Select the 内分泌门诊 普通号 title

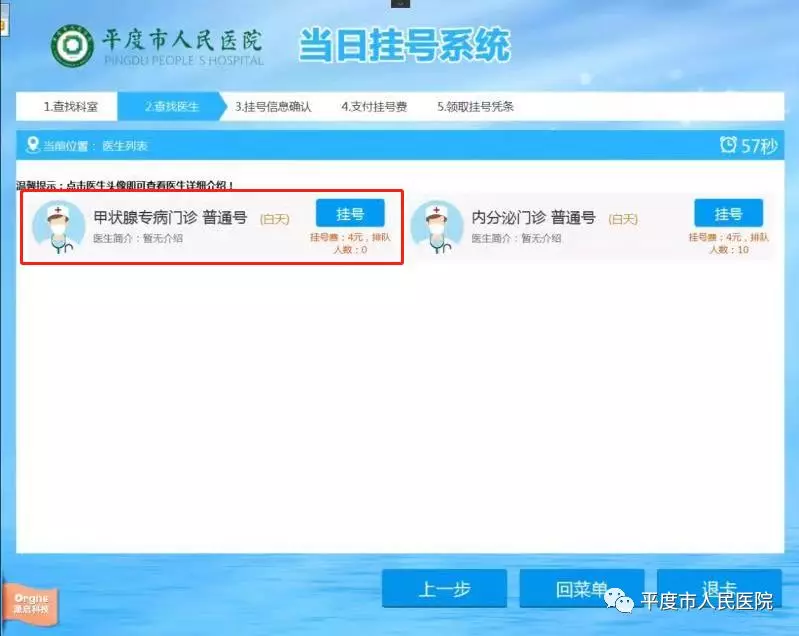coord(533,217)
